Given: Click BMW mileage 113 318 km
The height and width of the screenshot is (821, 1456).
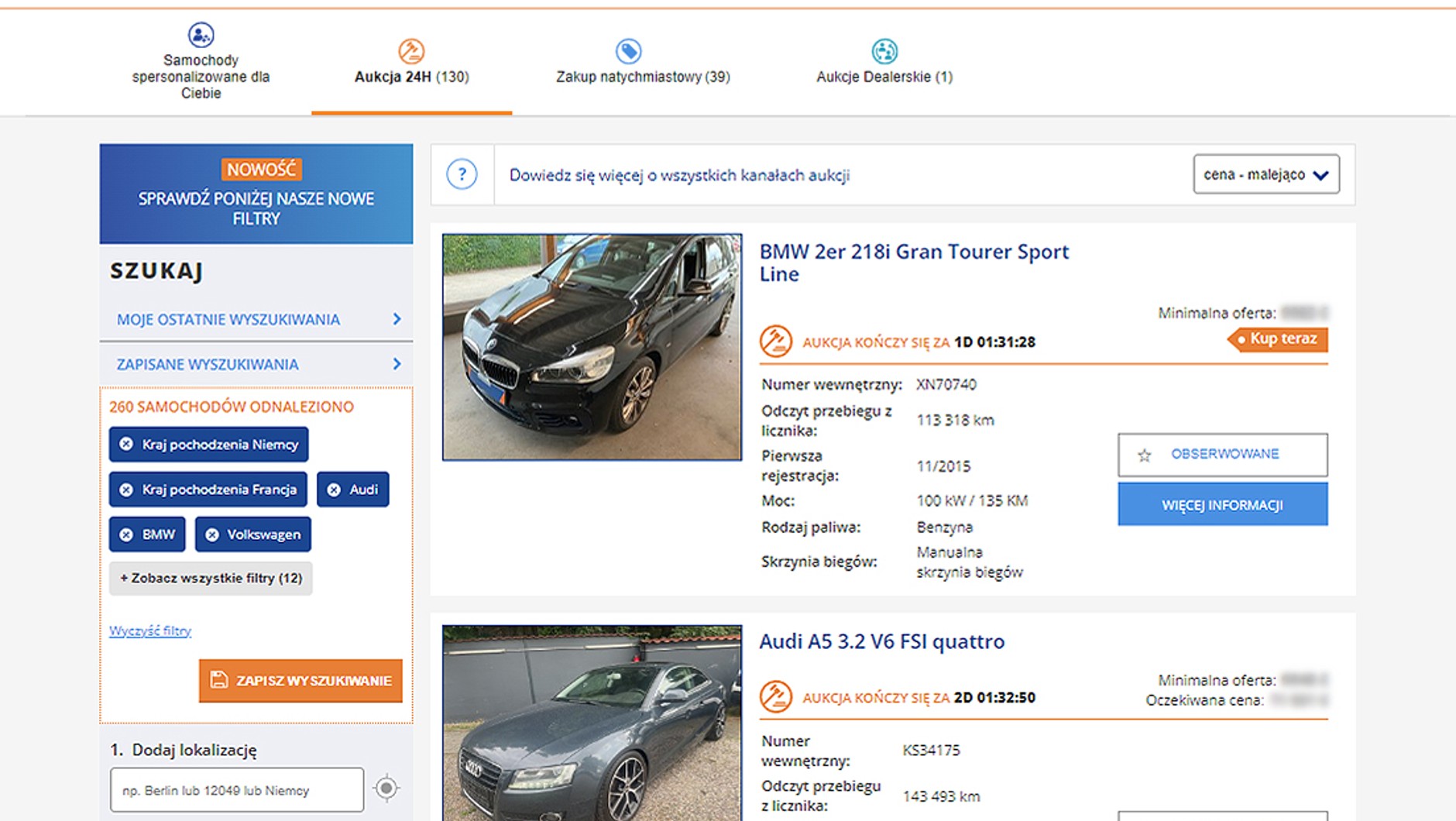Looking at the screenshot, I should click(955, 420).
